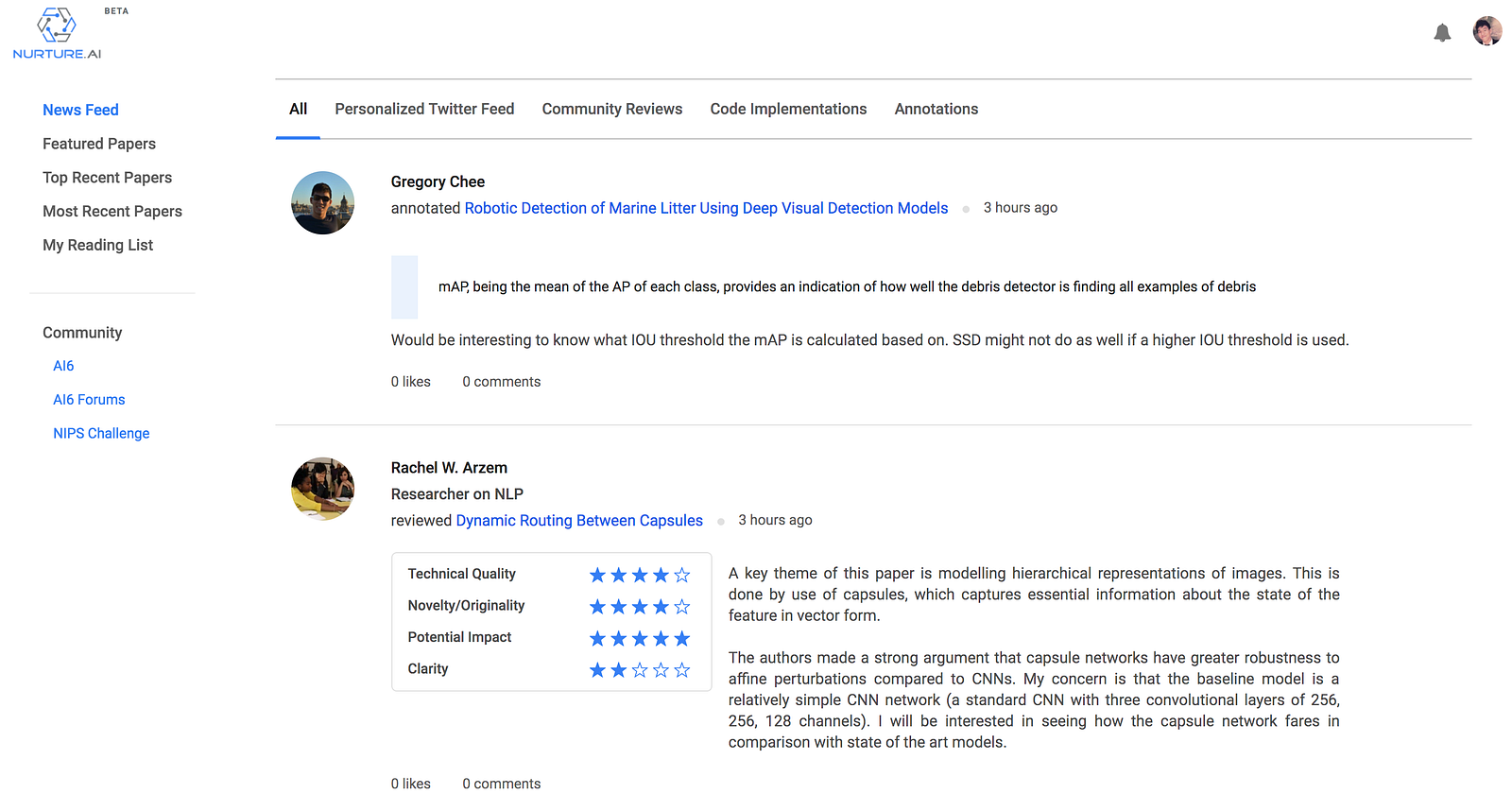
Task: Open Featured Papers in sidebar
Action: click(x=99, y=144)
